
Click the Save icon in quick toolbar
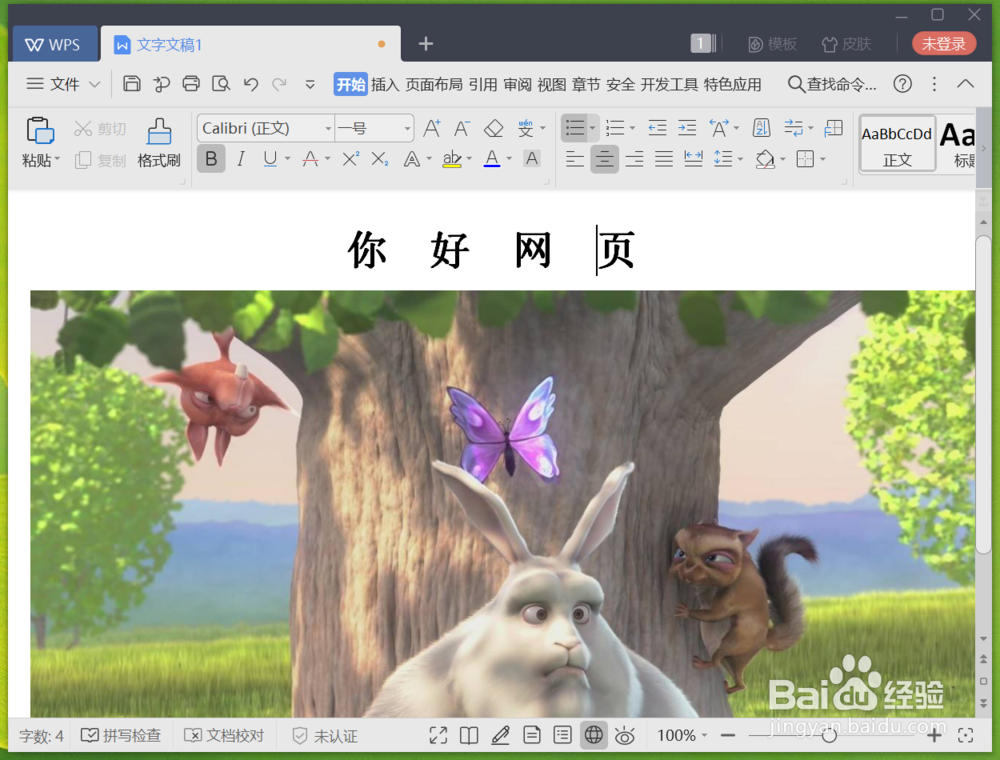(132, 84)
